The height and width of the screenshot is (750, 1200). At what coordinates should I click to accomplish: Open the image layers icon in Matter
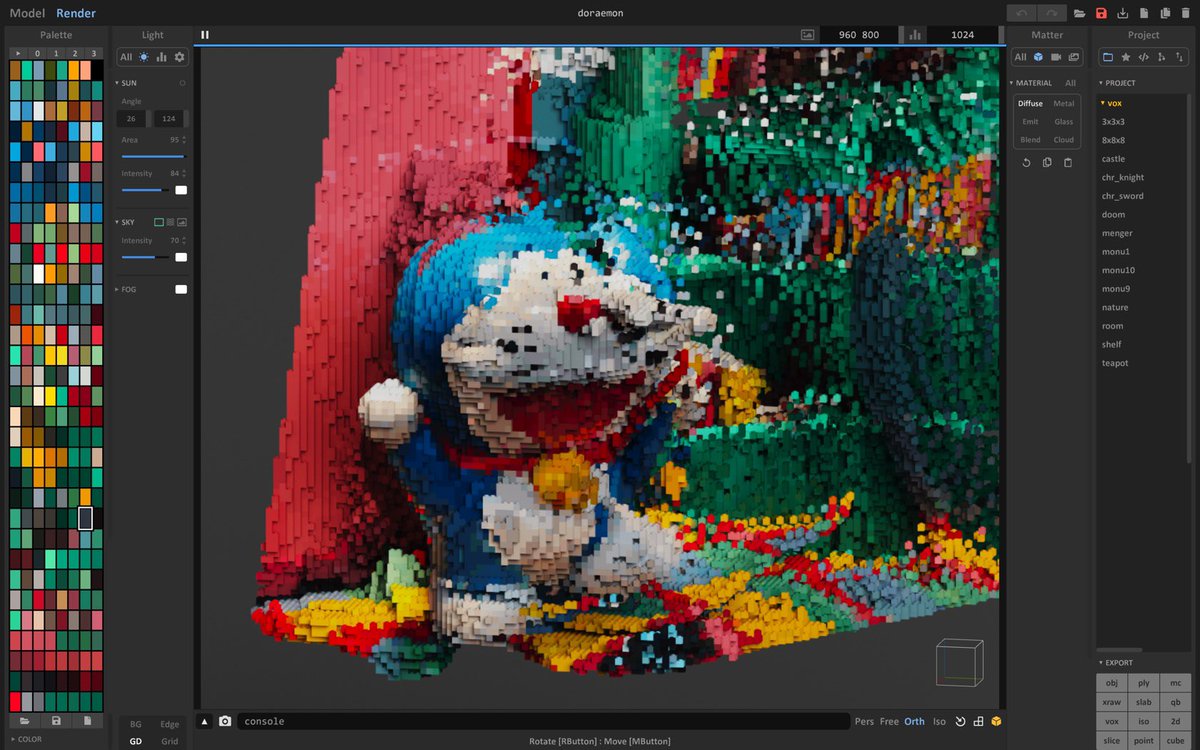pyautogui.click(x=1074, y=57)
